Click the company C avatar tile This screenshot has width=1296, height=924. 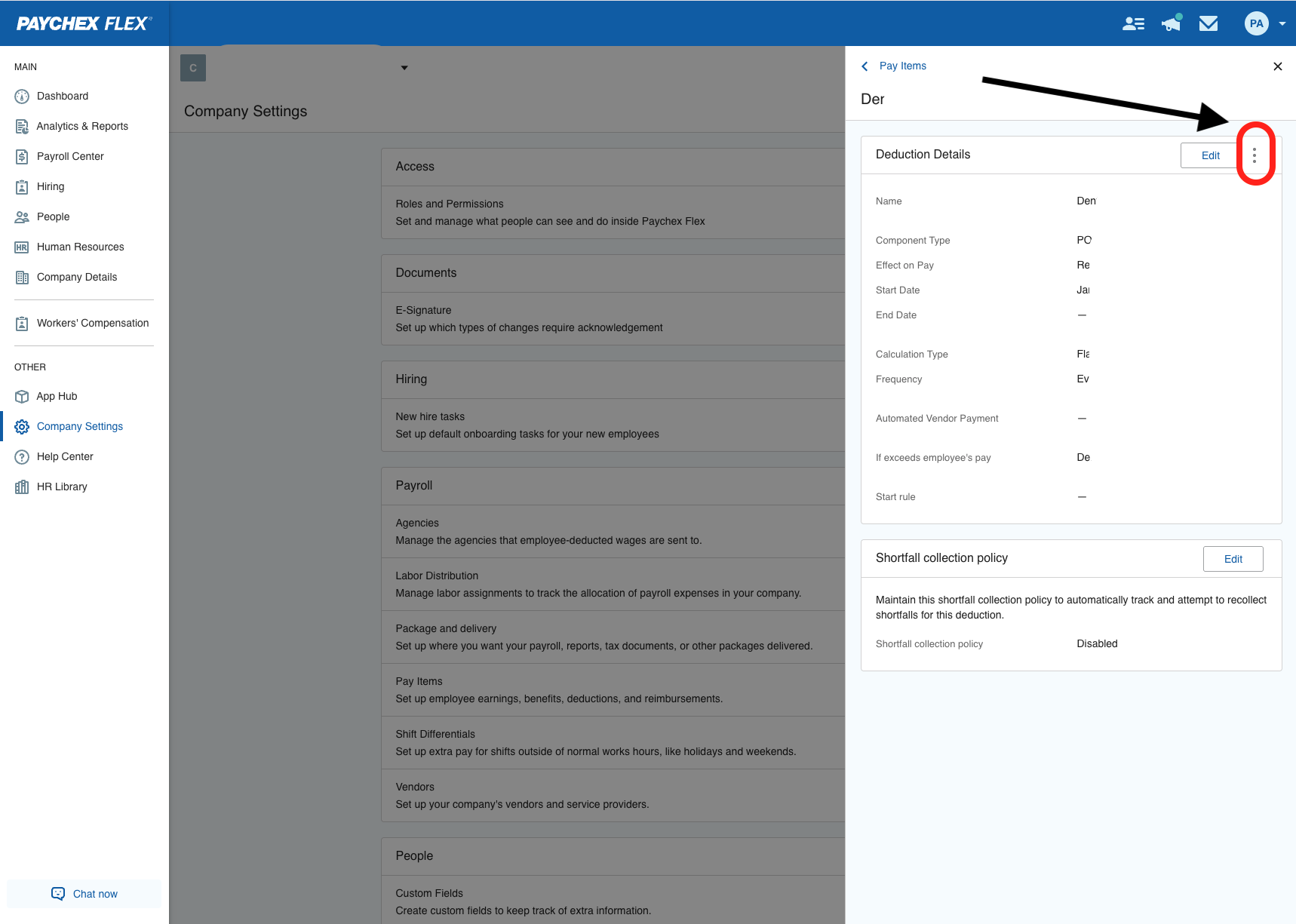coord(193,68)
